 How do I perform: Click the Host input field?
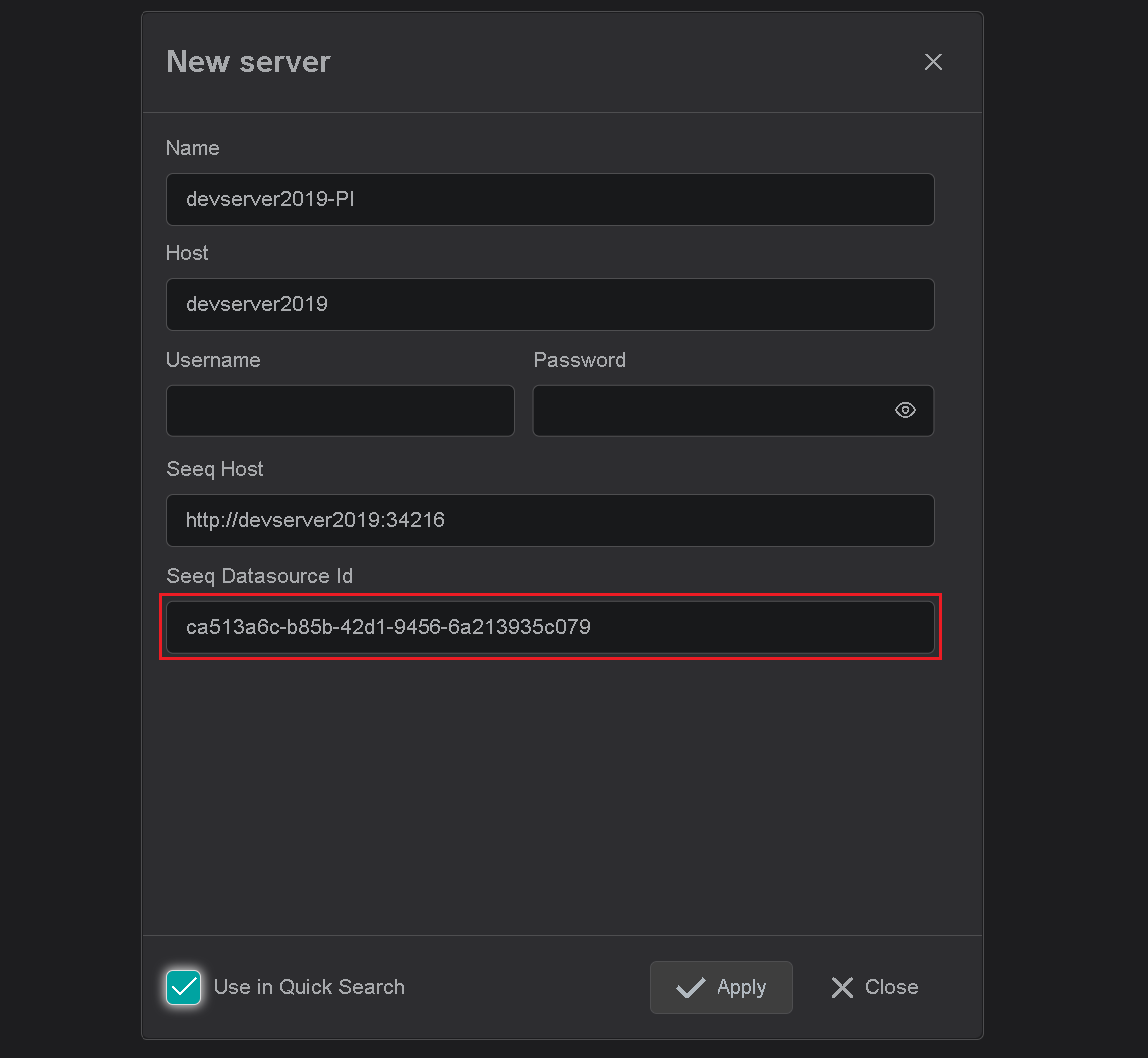[550, 304]
